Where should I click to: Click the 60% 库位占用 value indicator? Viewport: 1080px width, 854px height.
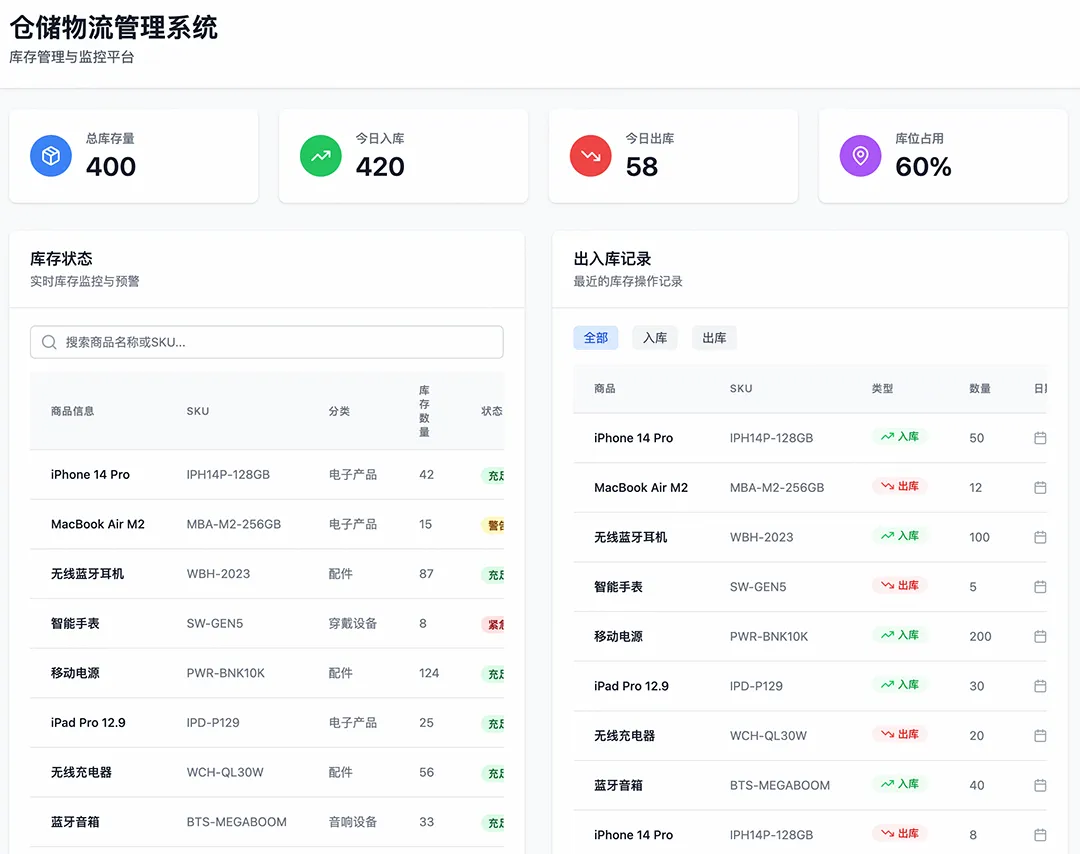(x=922, y=169)
